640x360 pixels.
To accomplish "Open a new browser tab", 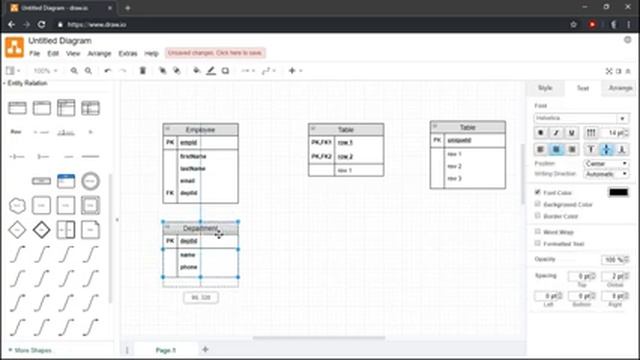I will (127, 8).
